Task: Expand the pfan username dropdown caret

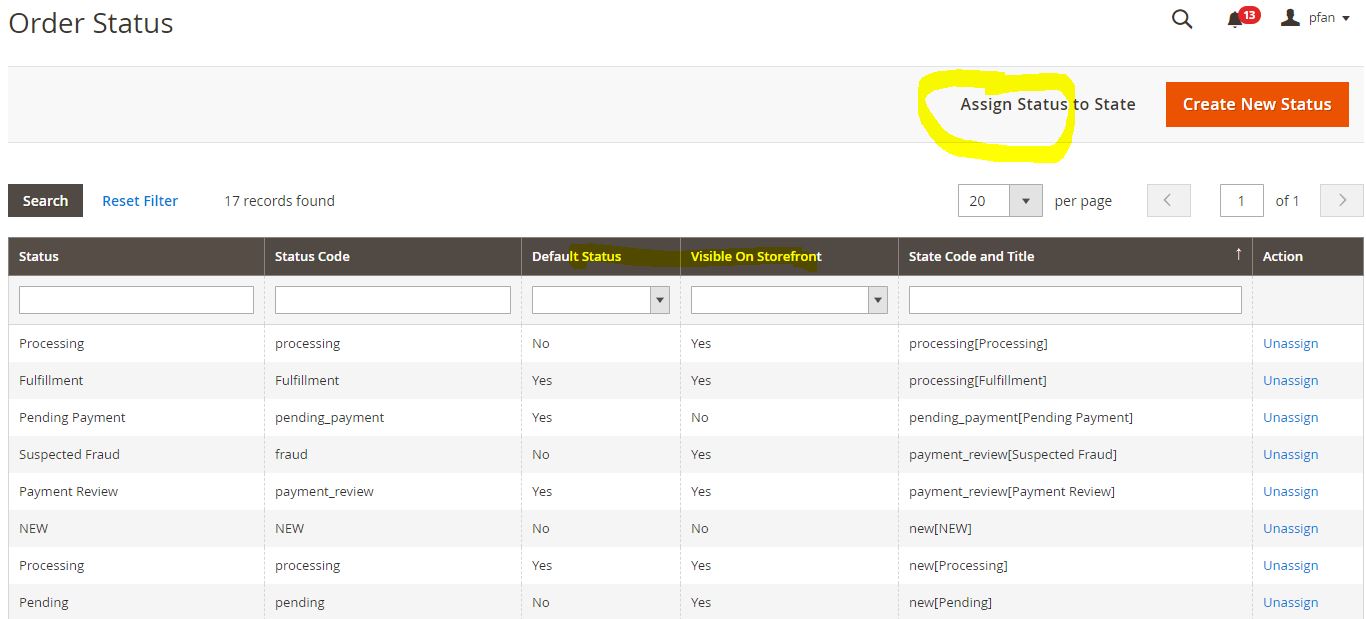Action: pos(1345,18)
